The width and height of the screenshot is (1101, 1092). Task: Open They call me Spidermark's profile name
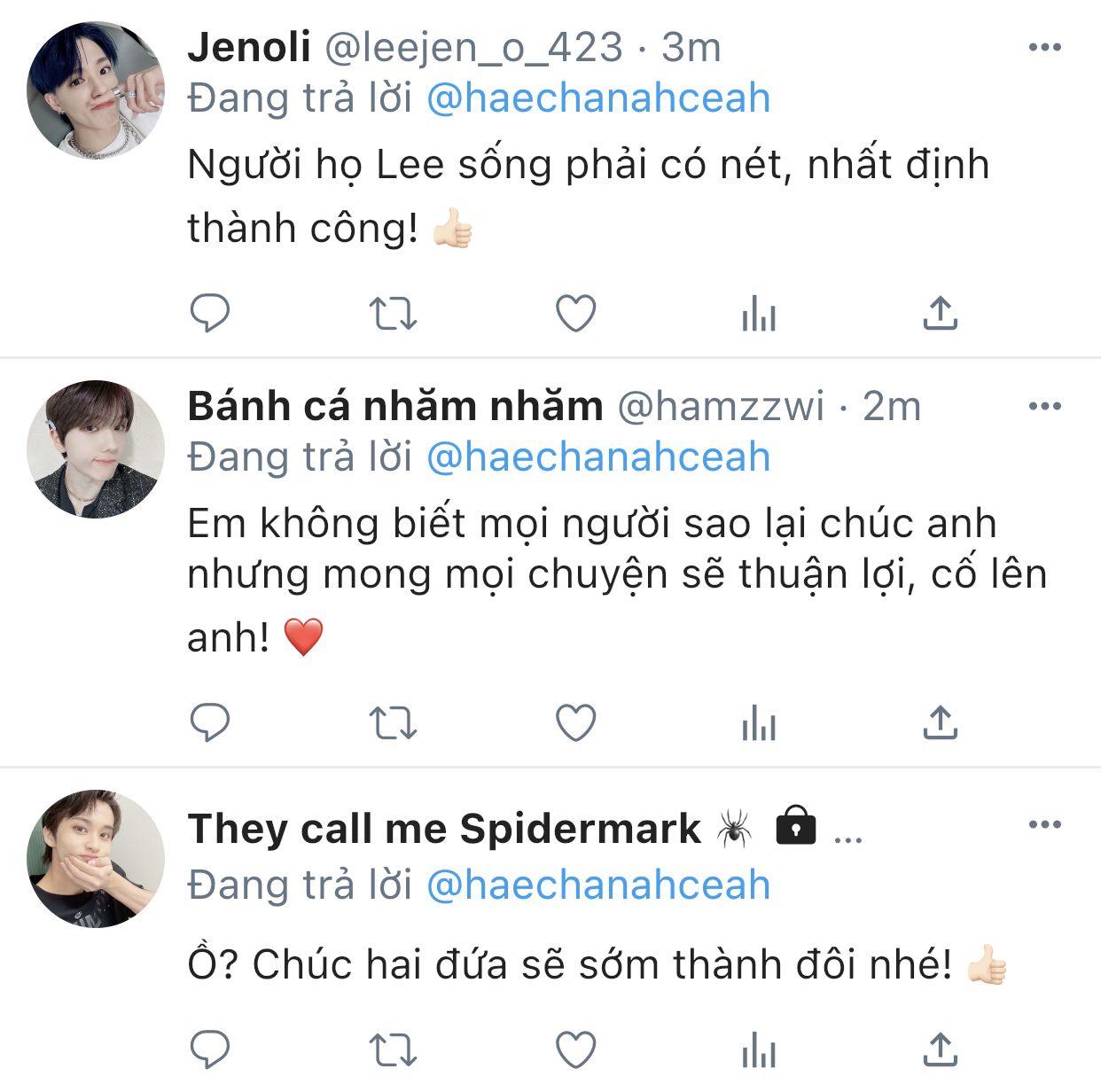coord(443,829)
